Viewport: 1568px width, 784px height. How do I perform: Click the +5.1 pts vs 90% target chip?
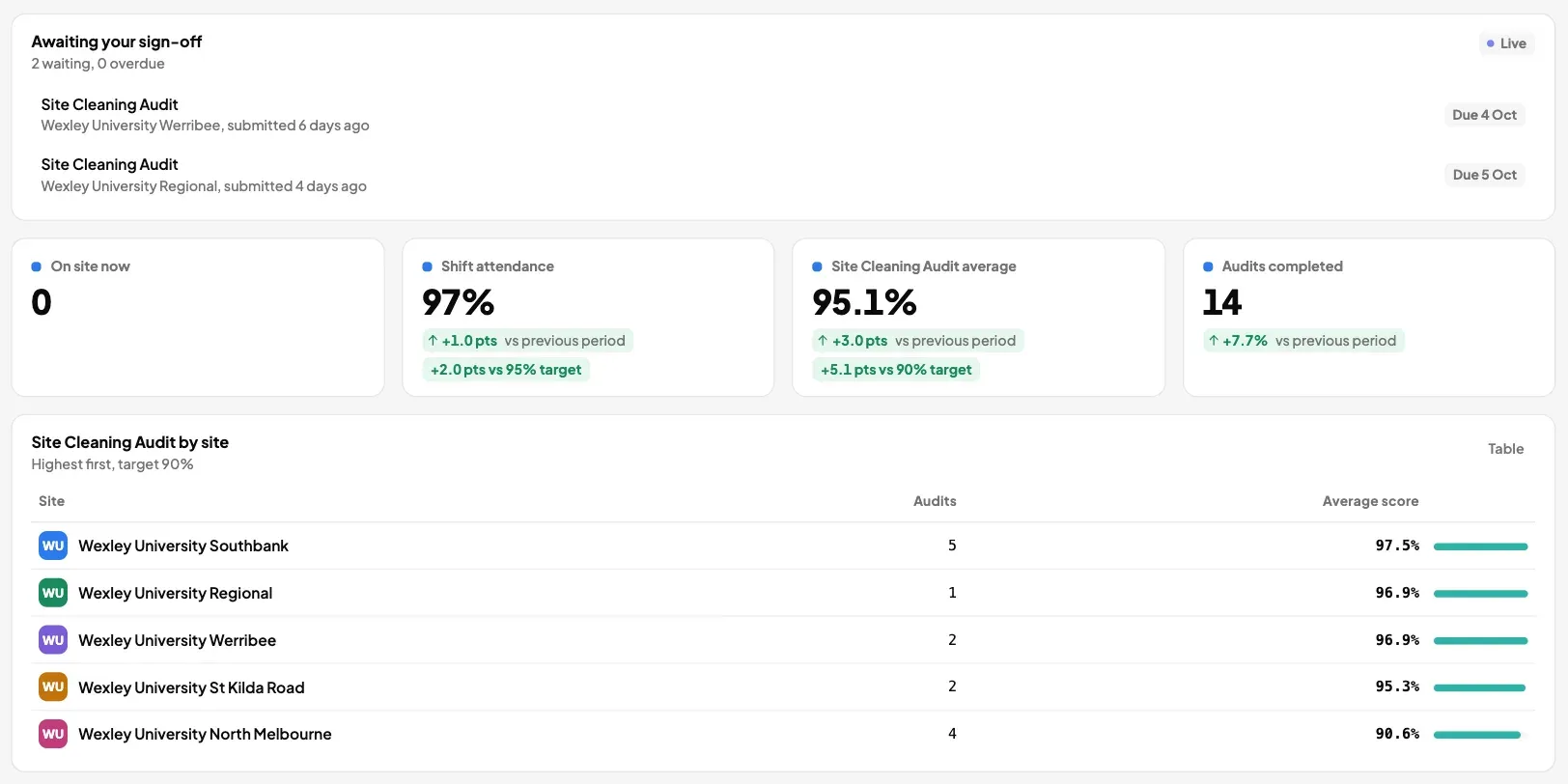[896, 370]
